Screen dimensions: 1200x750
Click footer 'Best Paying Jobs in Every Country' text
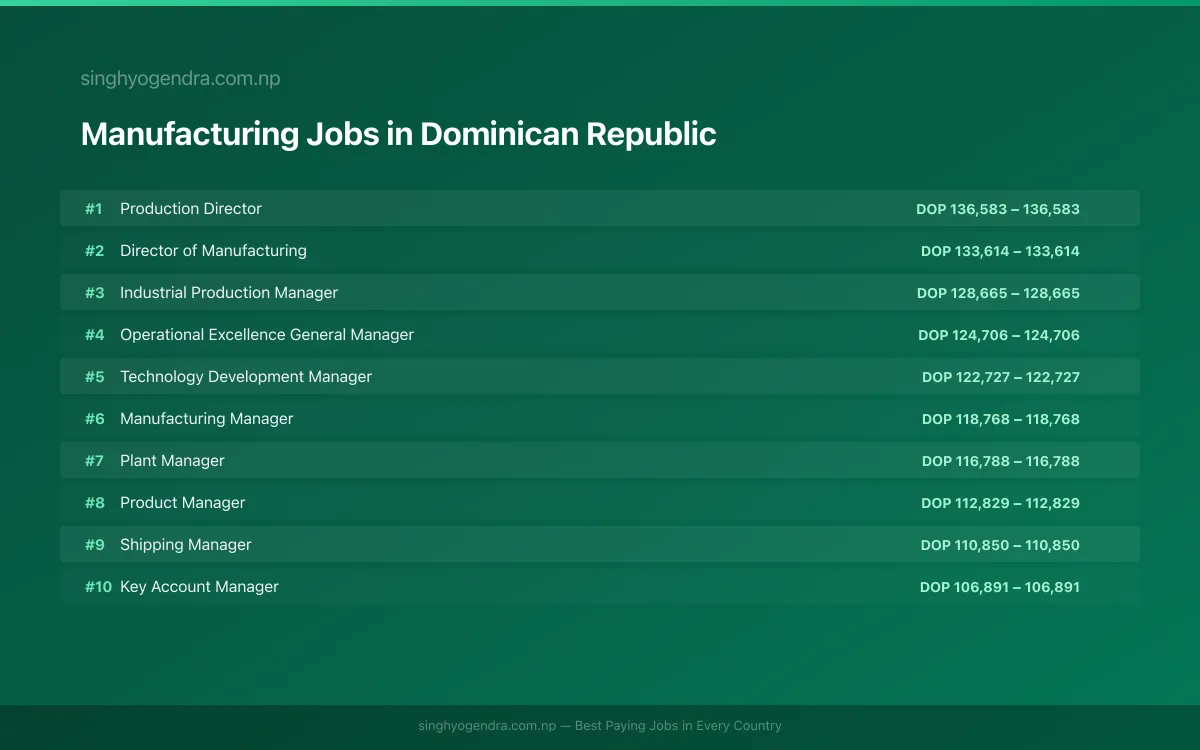pyautogui.click(x=678, y=726)
